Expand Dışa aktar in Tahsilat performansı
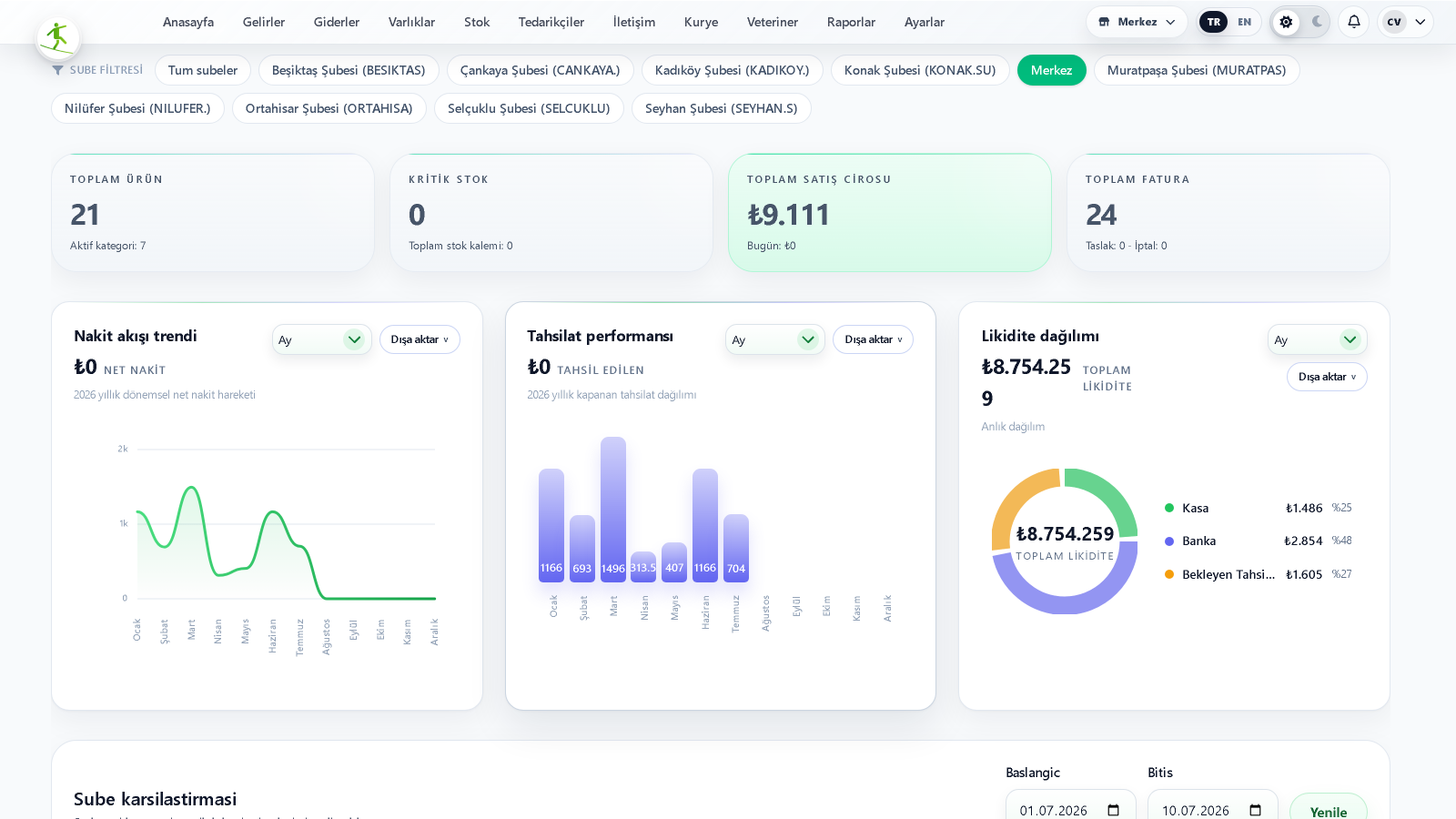1456x819 pixels. tap(873, 339)
